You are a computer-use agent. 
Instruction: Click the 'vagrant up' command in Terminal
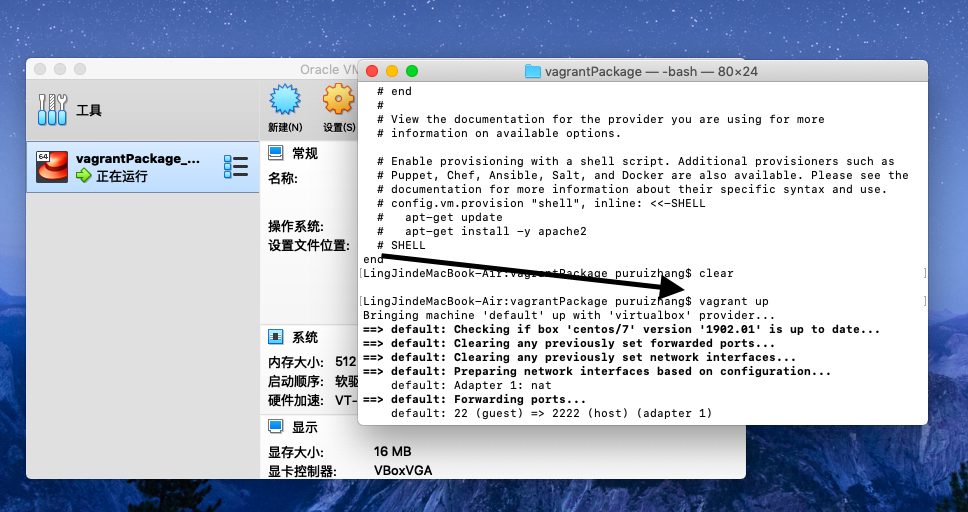(734, 301)
